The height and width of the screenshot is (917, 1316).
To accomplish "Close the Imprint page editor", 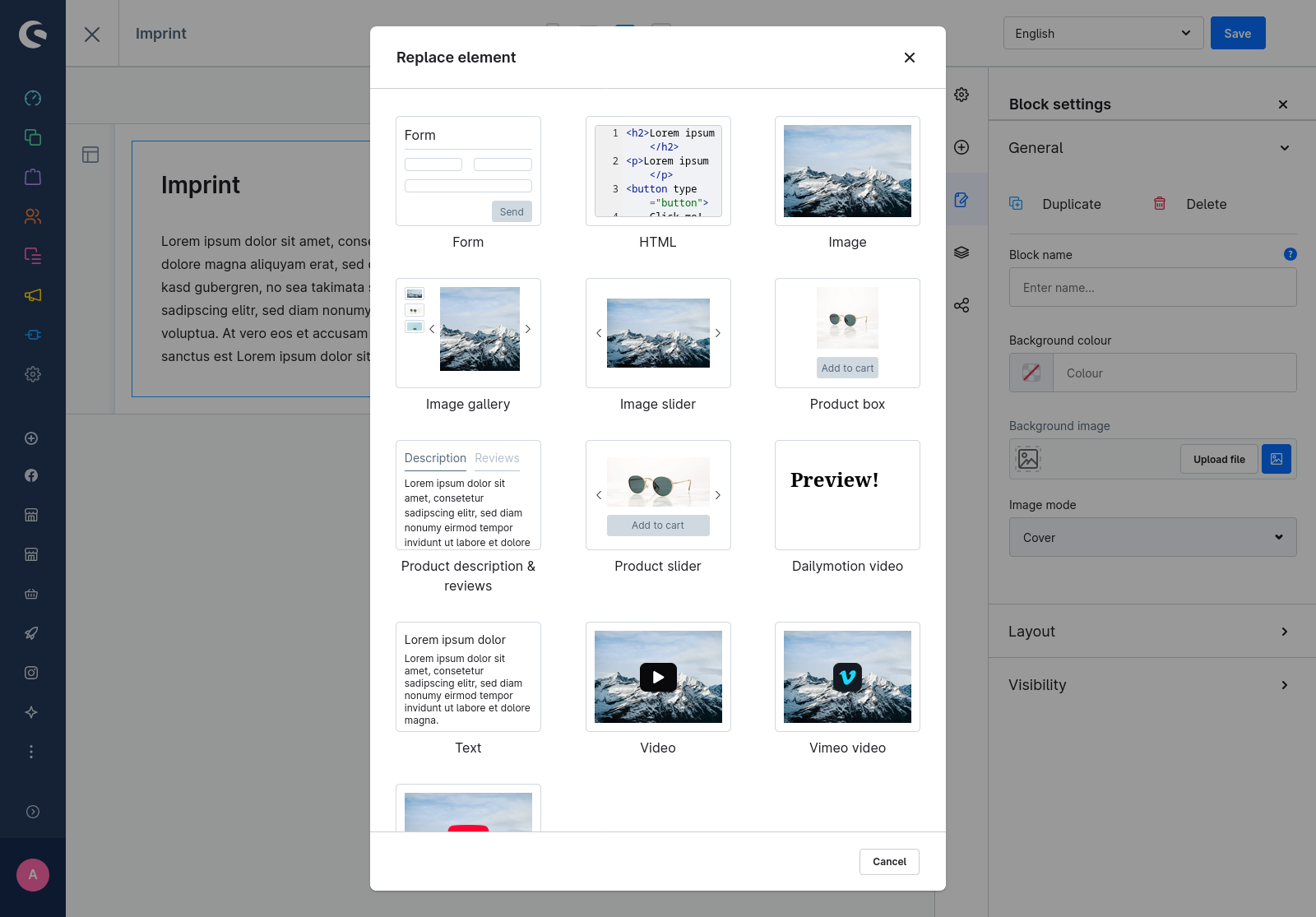I will 92,34.
